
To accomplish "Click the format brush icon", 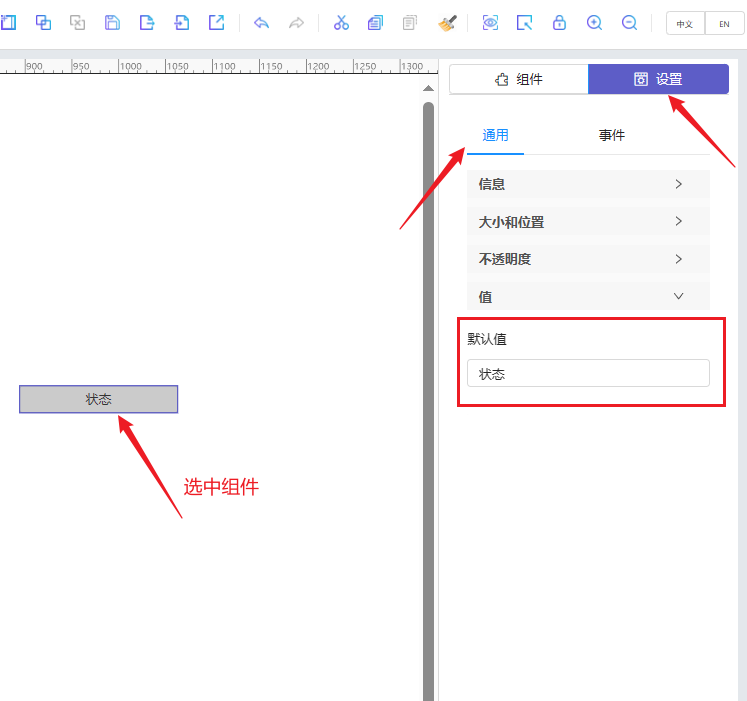I will (x=447, y=23).
